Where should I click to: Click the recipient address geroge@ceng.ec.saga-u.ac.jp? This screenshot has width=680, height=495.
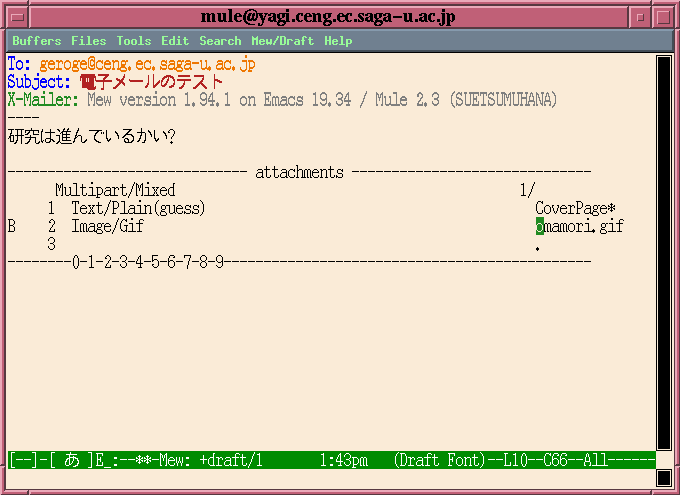(147, 65)
